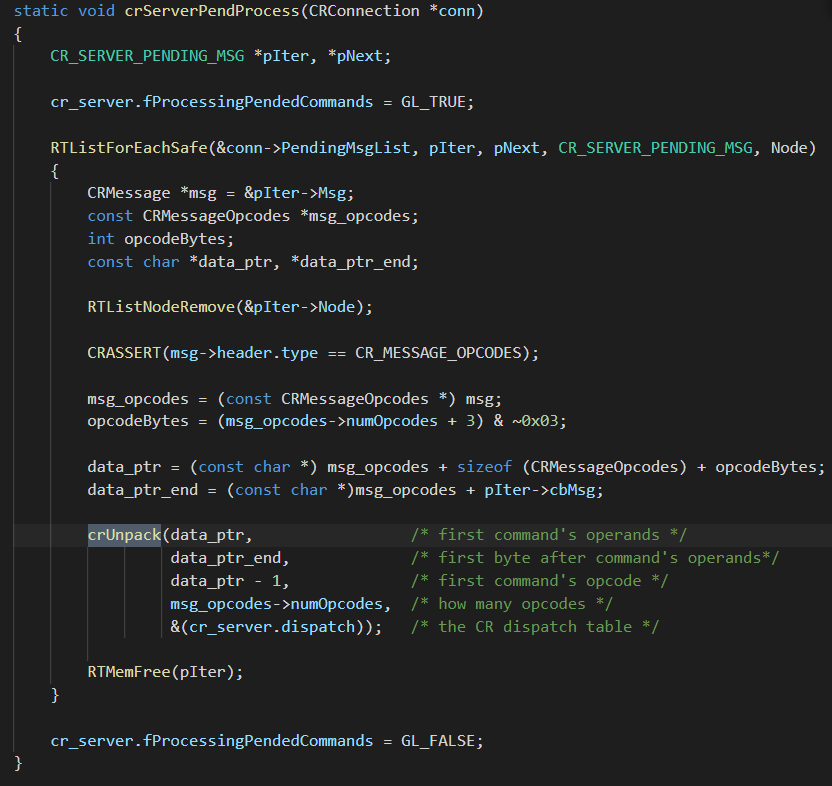832x786 pixels.
Task: Click the highlighted crUnpack call
Action: point(124,535)
